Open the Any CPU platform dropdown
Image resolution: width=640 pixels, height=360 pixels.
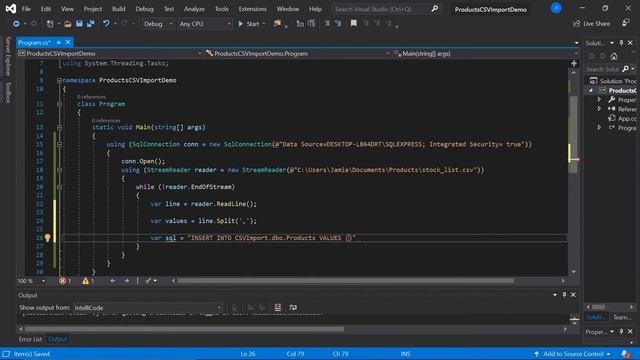[205, 24]
